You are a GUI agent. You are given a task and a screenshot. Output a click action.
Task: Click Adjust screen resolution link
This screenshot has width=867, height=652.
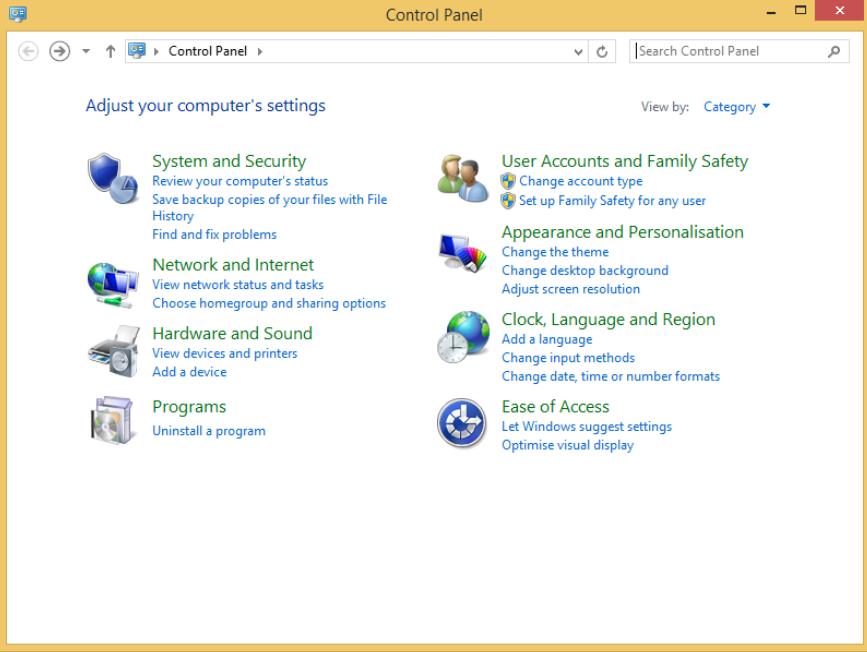(x=571, y=289)
